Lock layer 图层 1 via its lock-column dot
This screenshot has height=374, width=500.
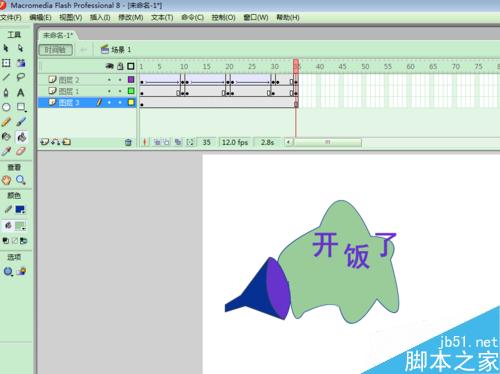coord(120,91)
